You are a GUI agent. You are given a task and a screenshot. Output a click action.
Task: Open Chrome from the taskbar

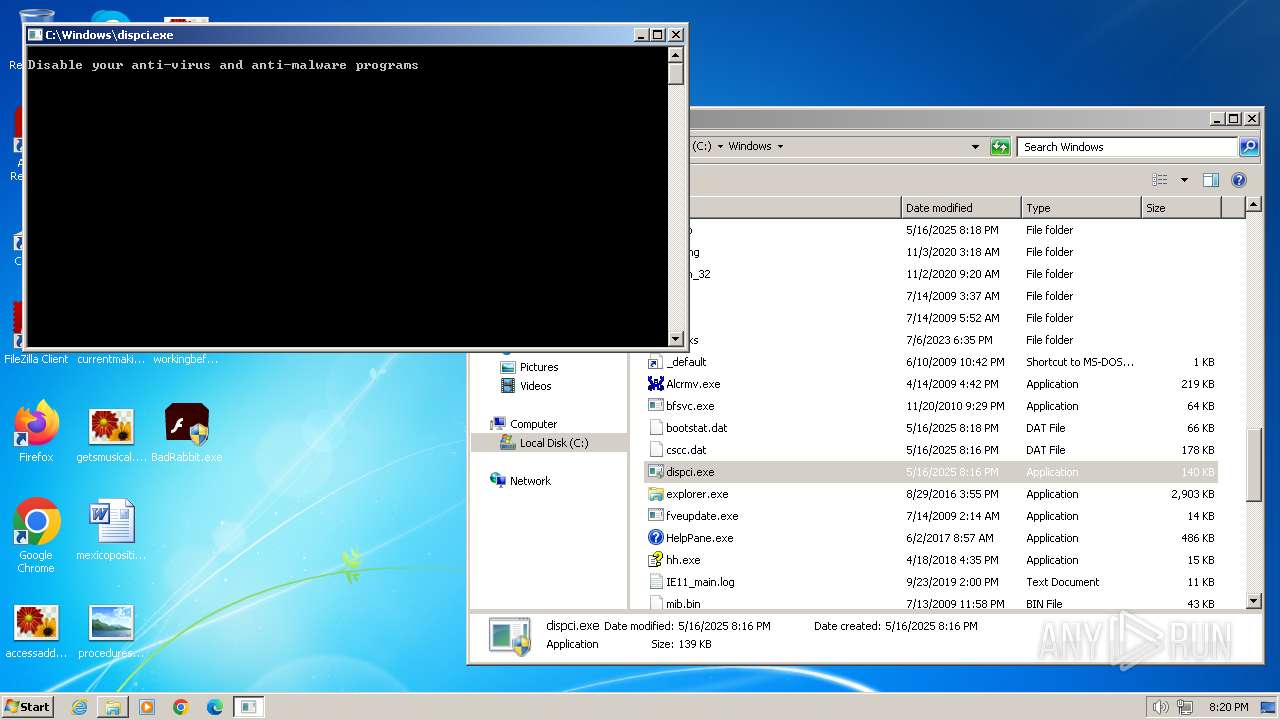(181, 707)
